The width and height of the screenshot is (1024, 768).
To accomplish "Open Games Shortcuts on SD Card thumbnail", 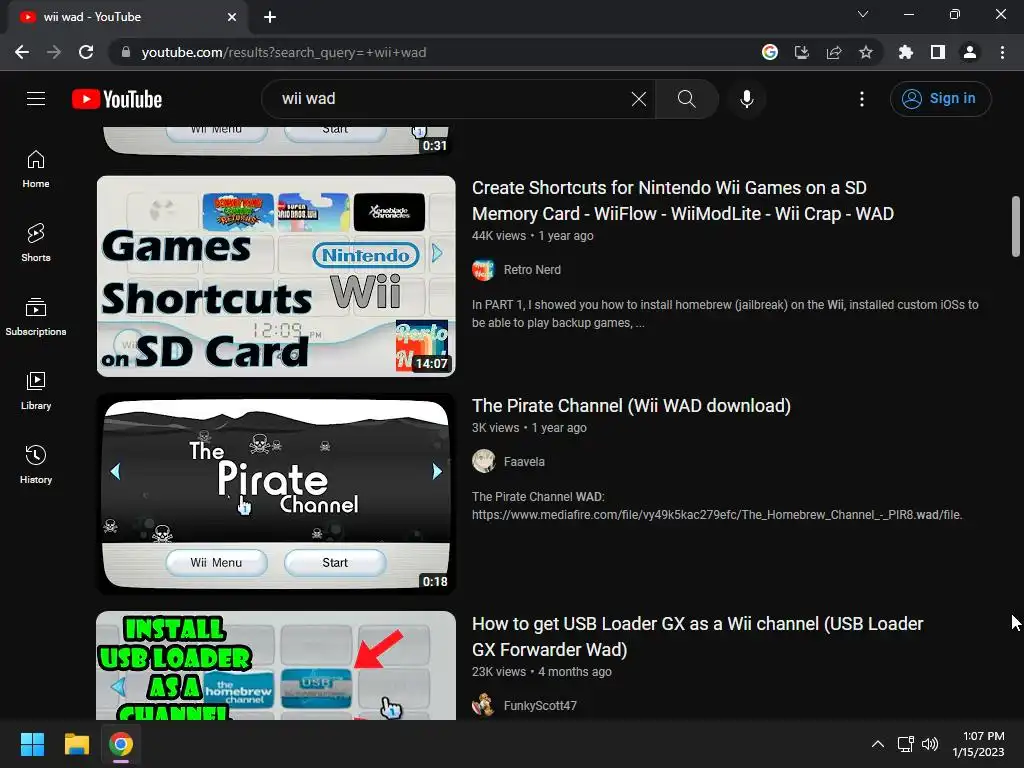I will (276, 276).
